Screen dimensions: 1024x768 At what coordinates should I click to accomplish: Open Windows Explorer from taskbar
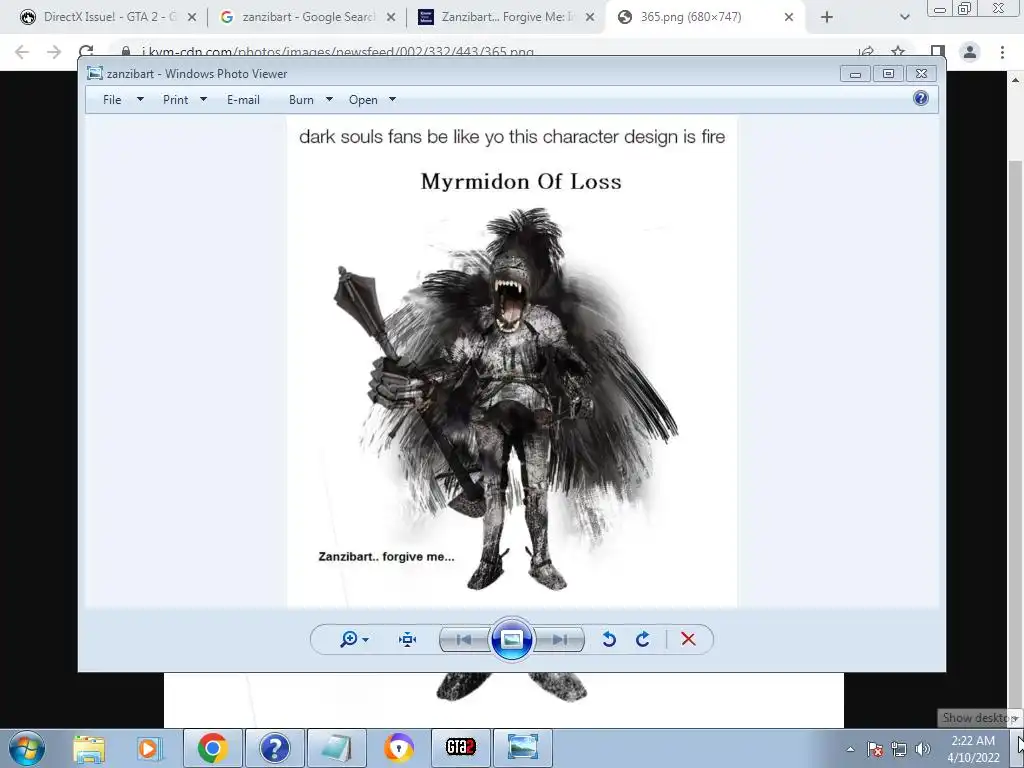coord(89,748)
